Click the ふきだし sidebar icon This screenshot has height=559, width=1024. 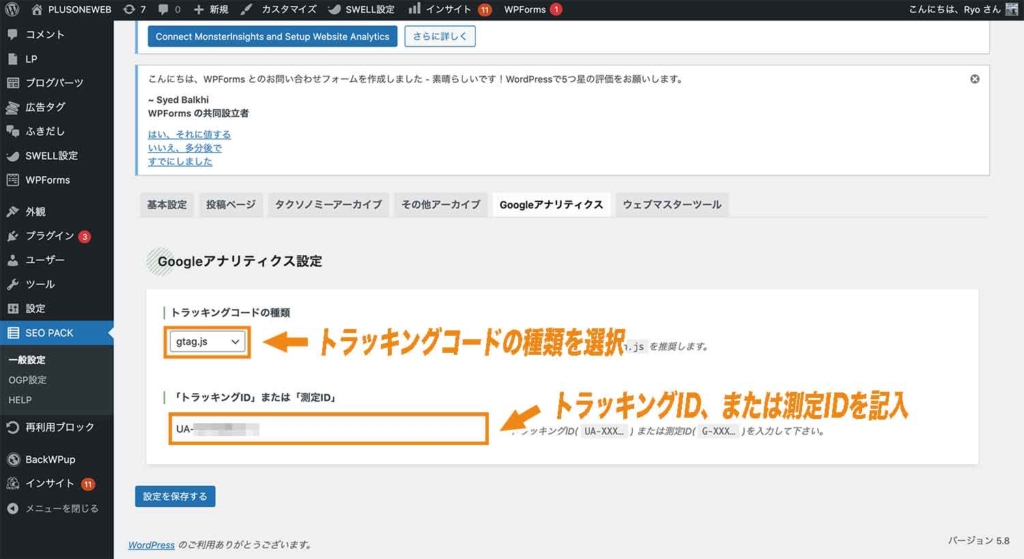click(12, 131)
